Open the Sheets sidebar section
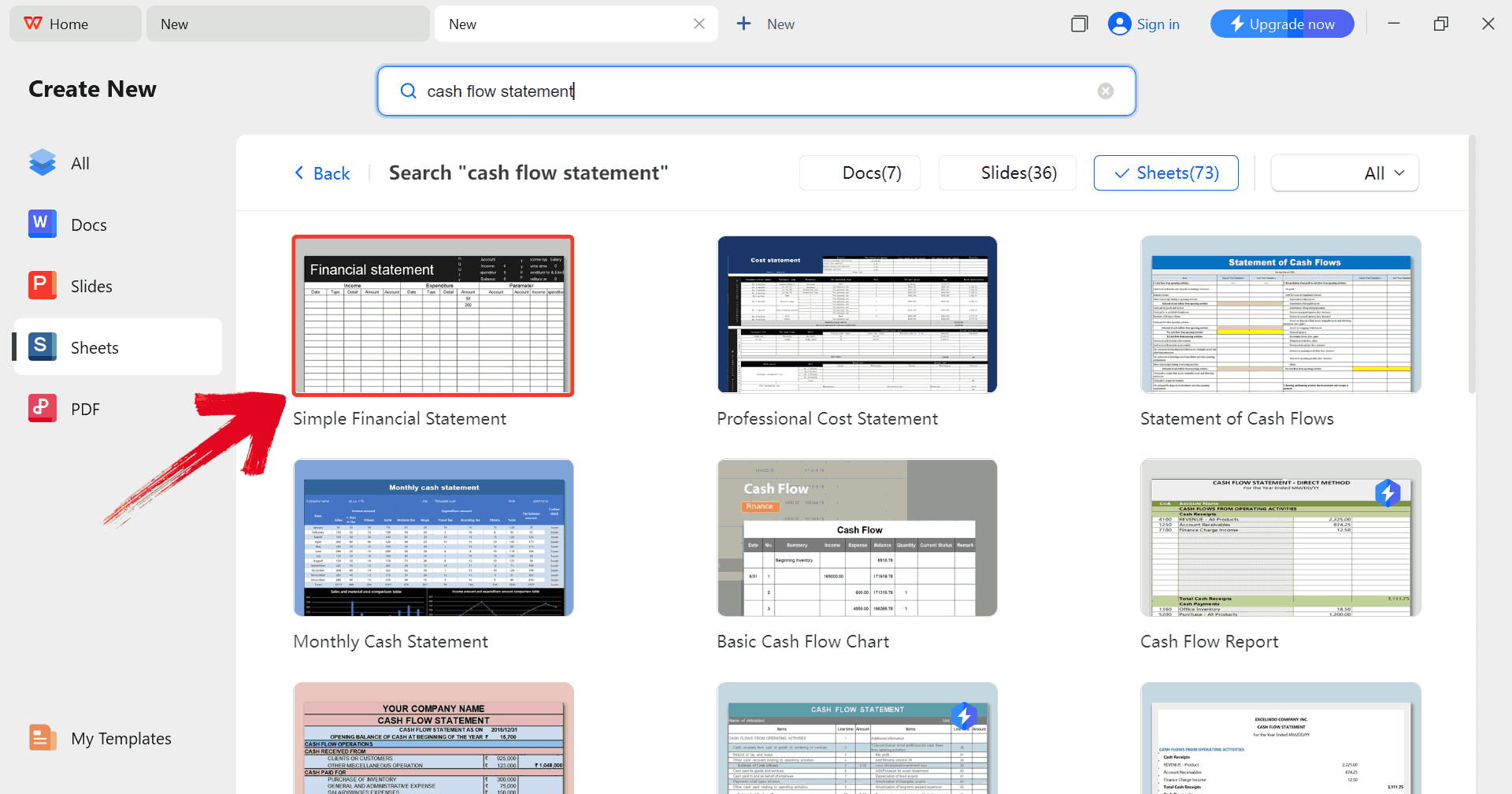 point(94,347)
